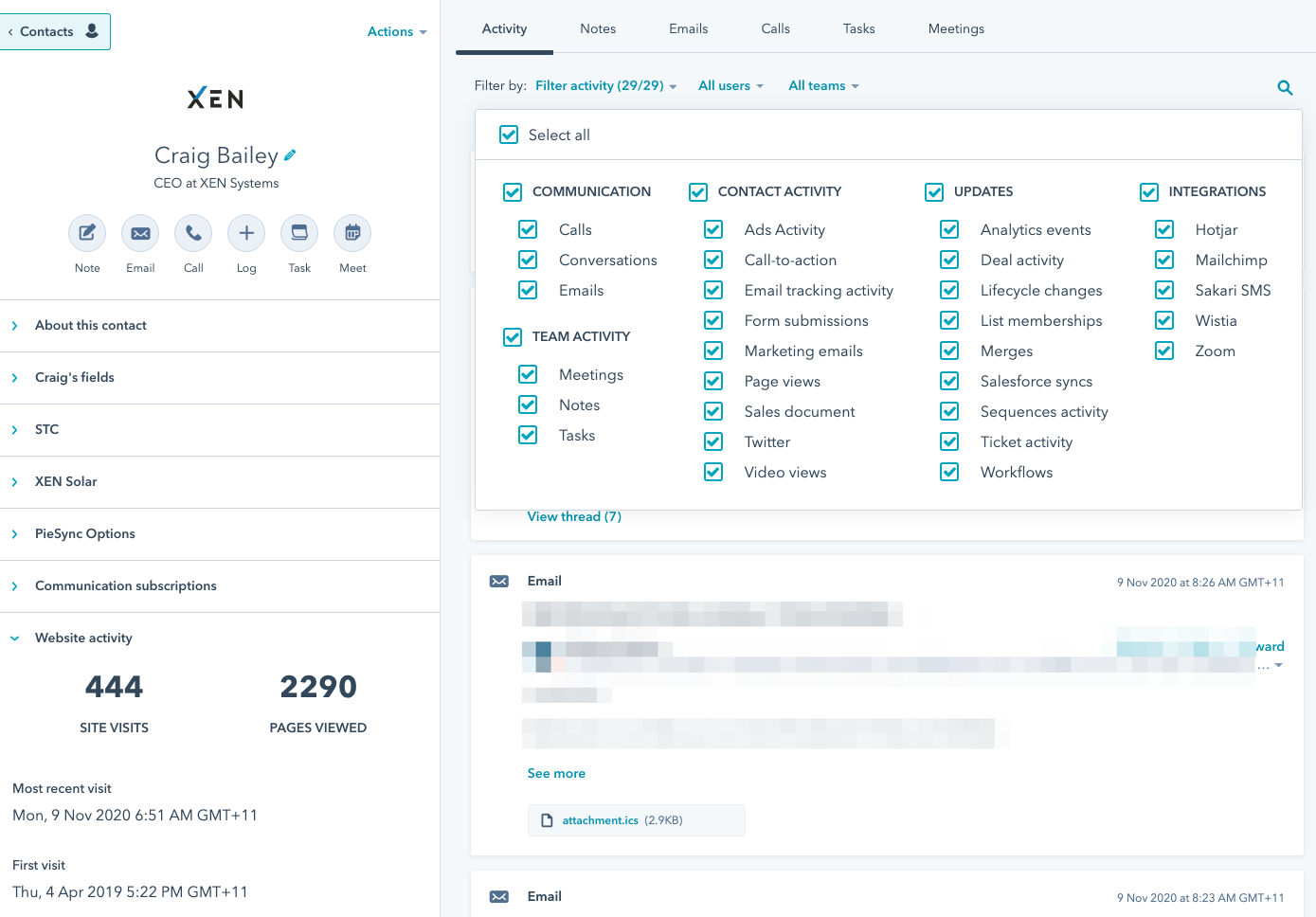Click pencil icon beside Craig Bailey

[x=290, y=155]
